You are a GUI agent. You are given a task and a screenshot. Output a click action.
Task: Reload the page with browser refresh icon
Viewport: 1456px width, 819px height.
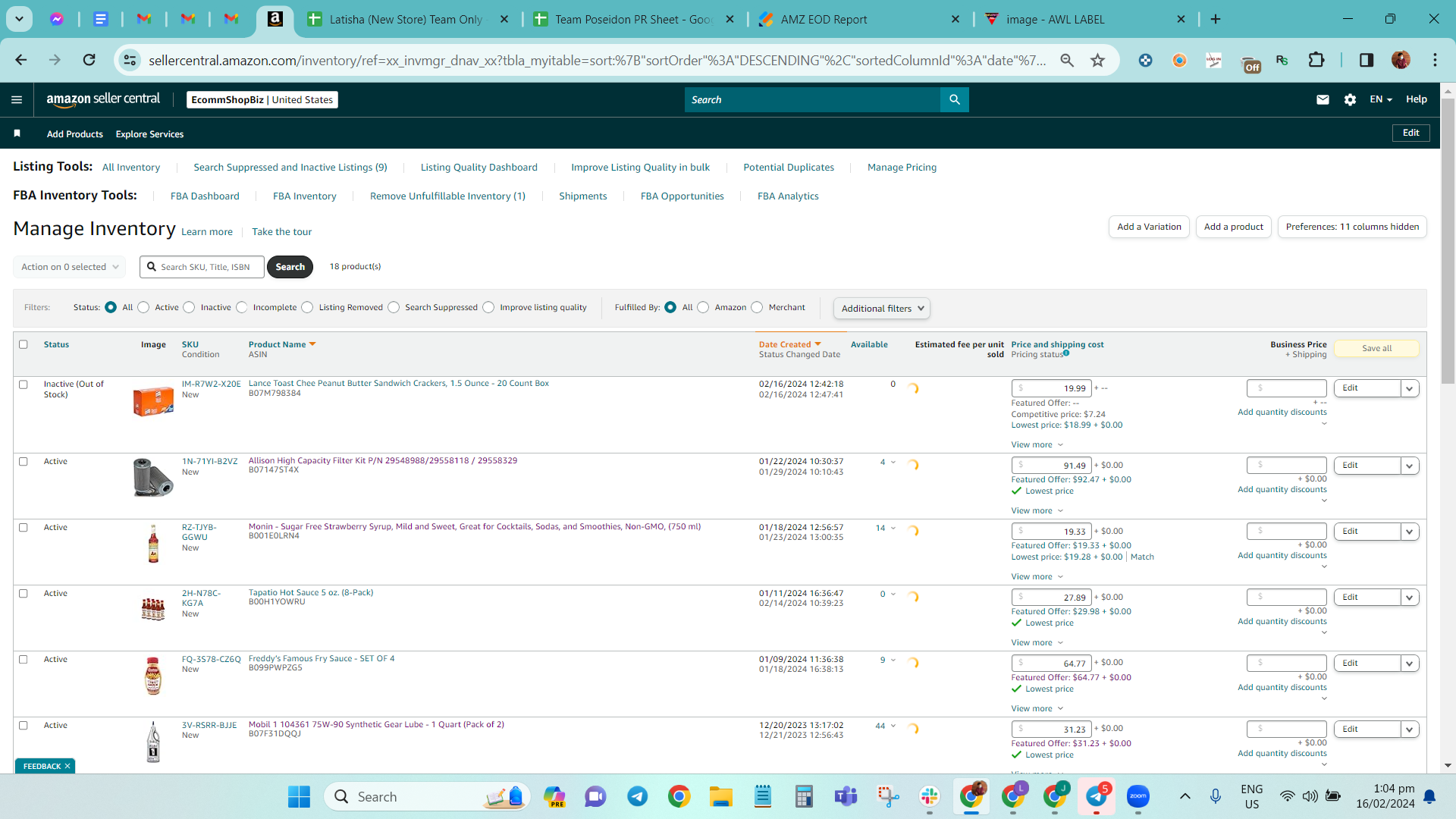[x=89, y=60]
